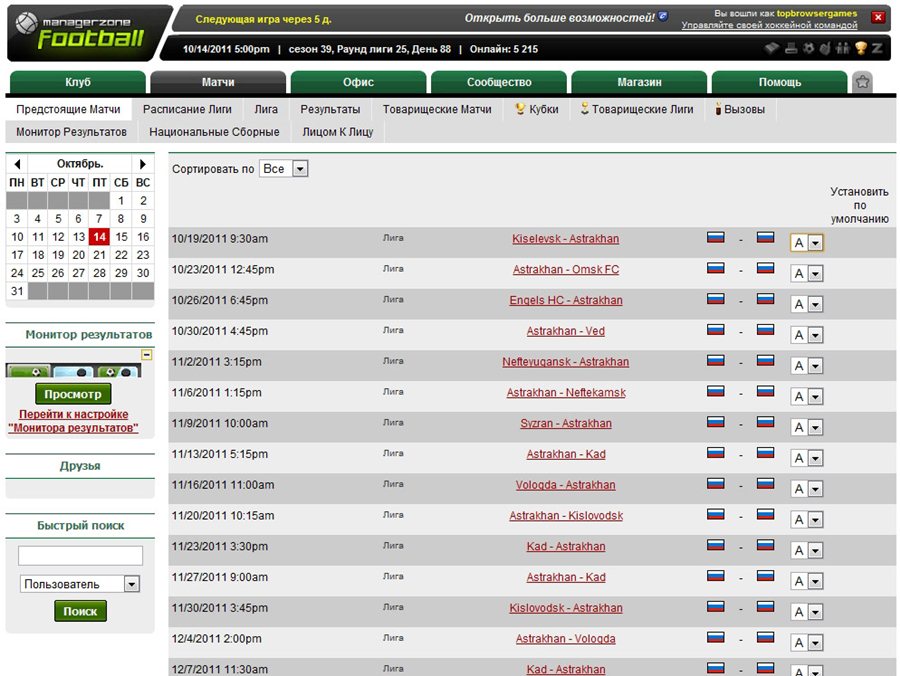
Task: Click the printer icon in header bar
Action: tap(789, 48)
